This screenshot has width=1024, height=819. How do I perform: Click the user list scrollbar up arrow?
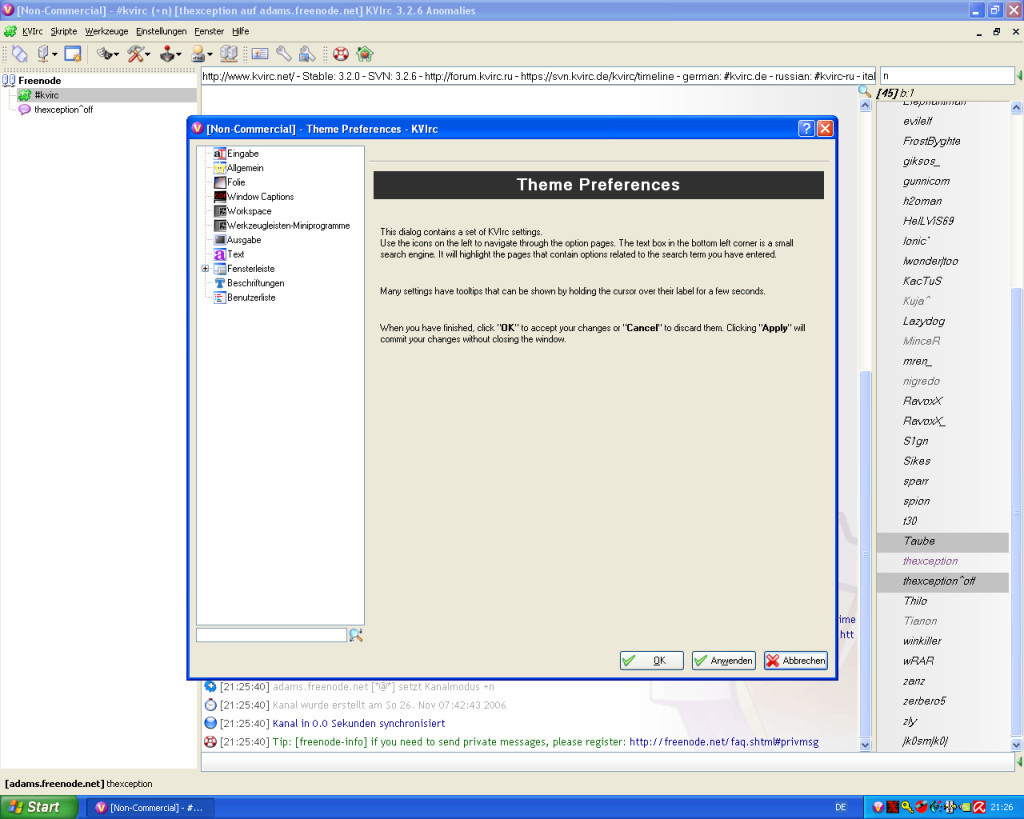click(1016, 108)
